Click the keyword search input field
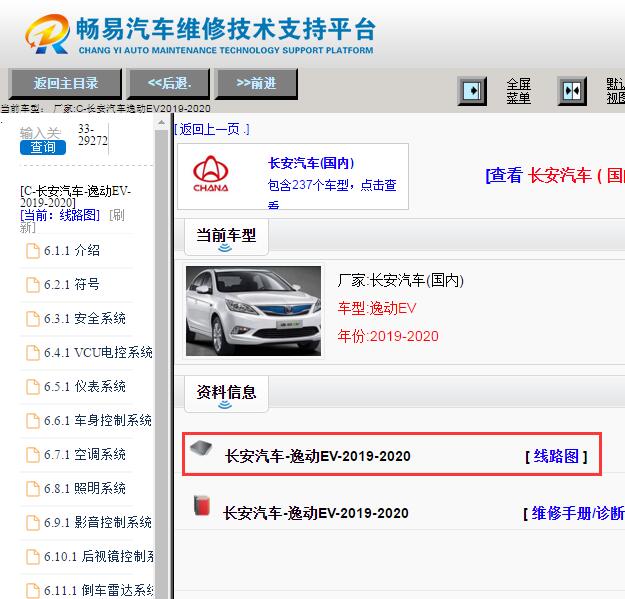 [40, 133]
